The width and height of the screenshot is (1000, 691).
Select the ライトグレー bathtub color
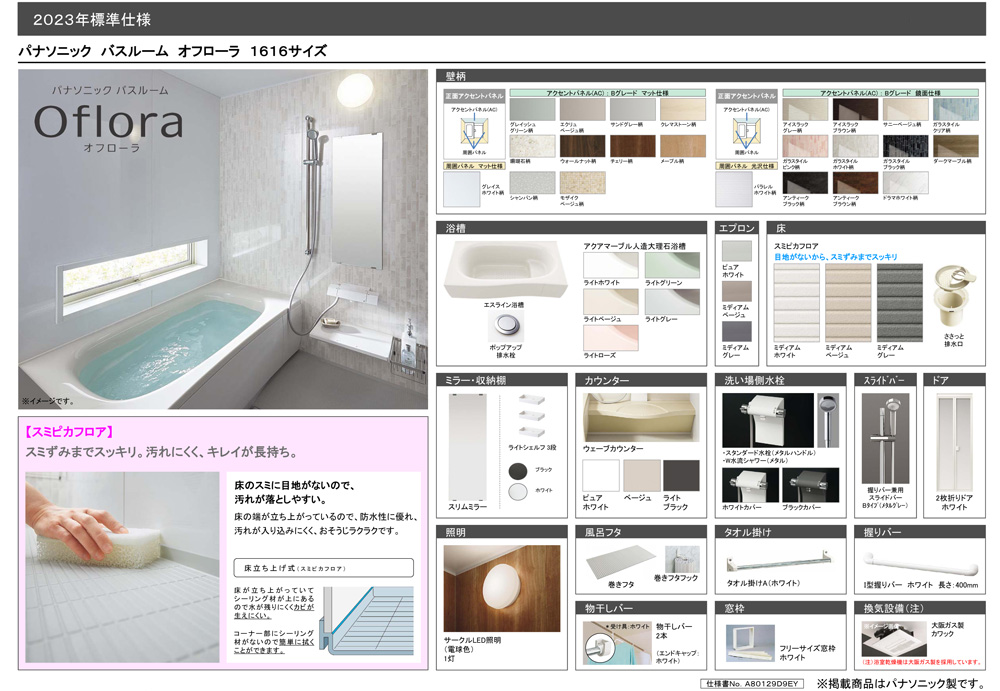coord(672,302)
